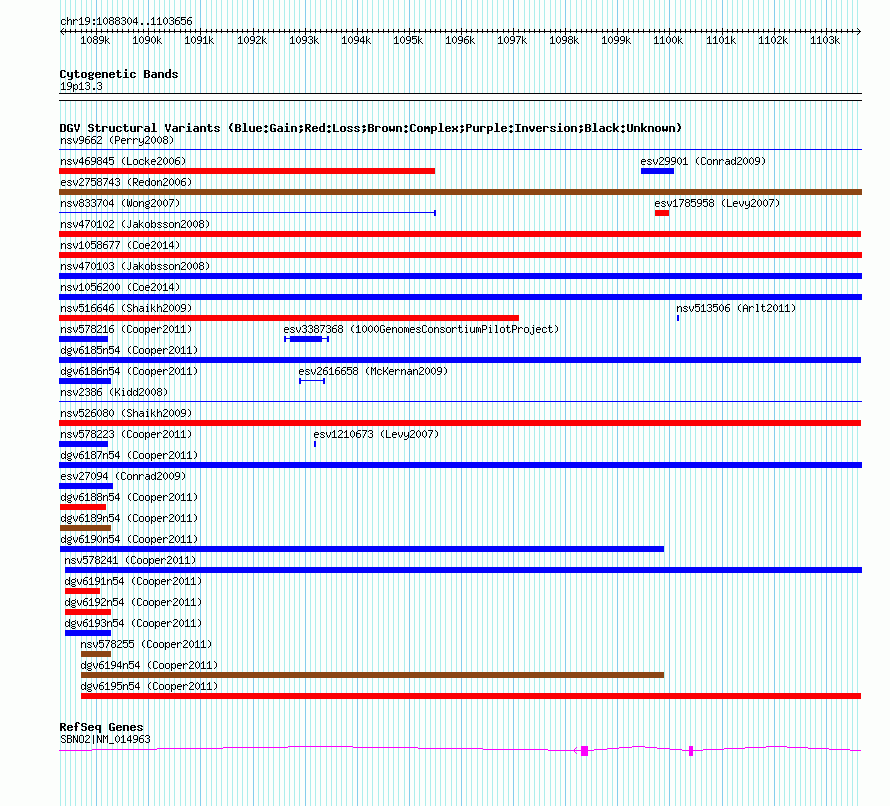Image resolution: width=890 pixels, height=806 pixels.
Task: Click dgv6192n54 (Cooper2011) label
Action: 133,602
